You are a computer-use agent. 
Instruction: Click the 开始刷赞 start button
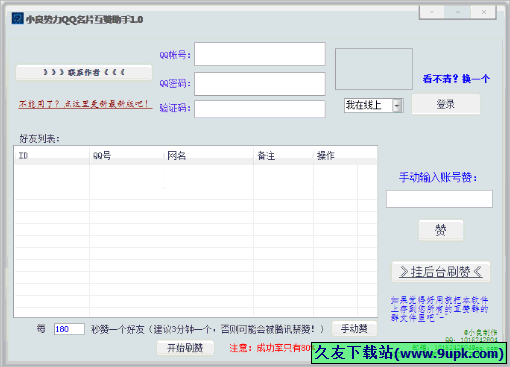[x=185, y=348]
